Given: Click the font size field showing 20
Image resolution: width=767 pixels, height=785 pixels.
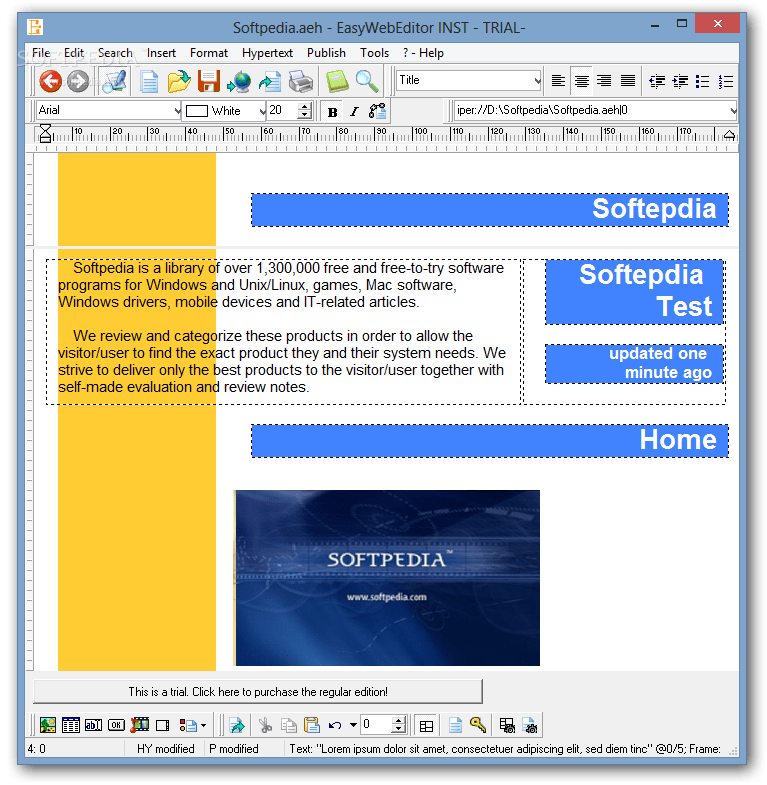Looking at the screenshot, I should (282, 110).
